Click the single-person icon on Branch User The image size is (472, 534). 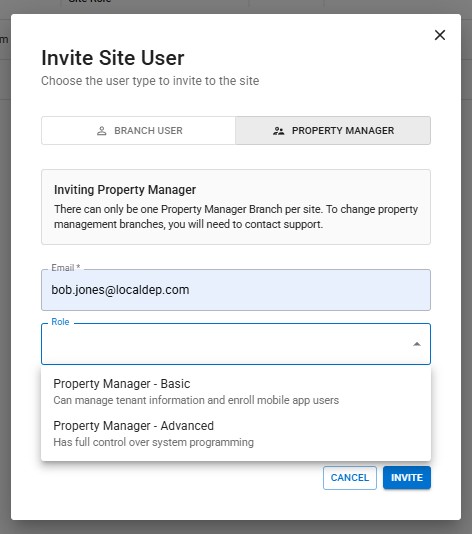101,131
